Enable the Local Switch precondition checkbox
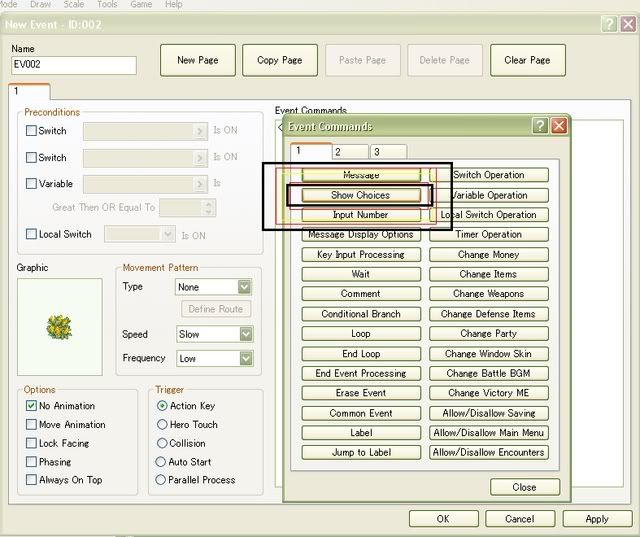This screenshot has height=537, width=640. point(31,234)
